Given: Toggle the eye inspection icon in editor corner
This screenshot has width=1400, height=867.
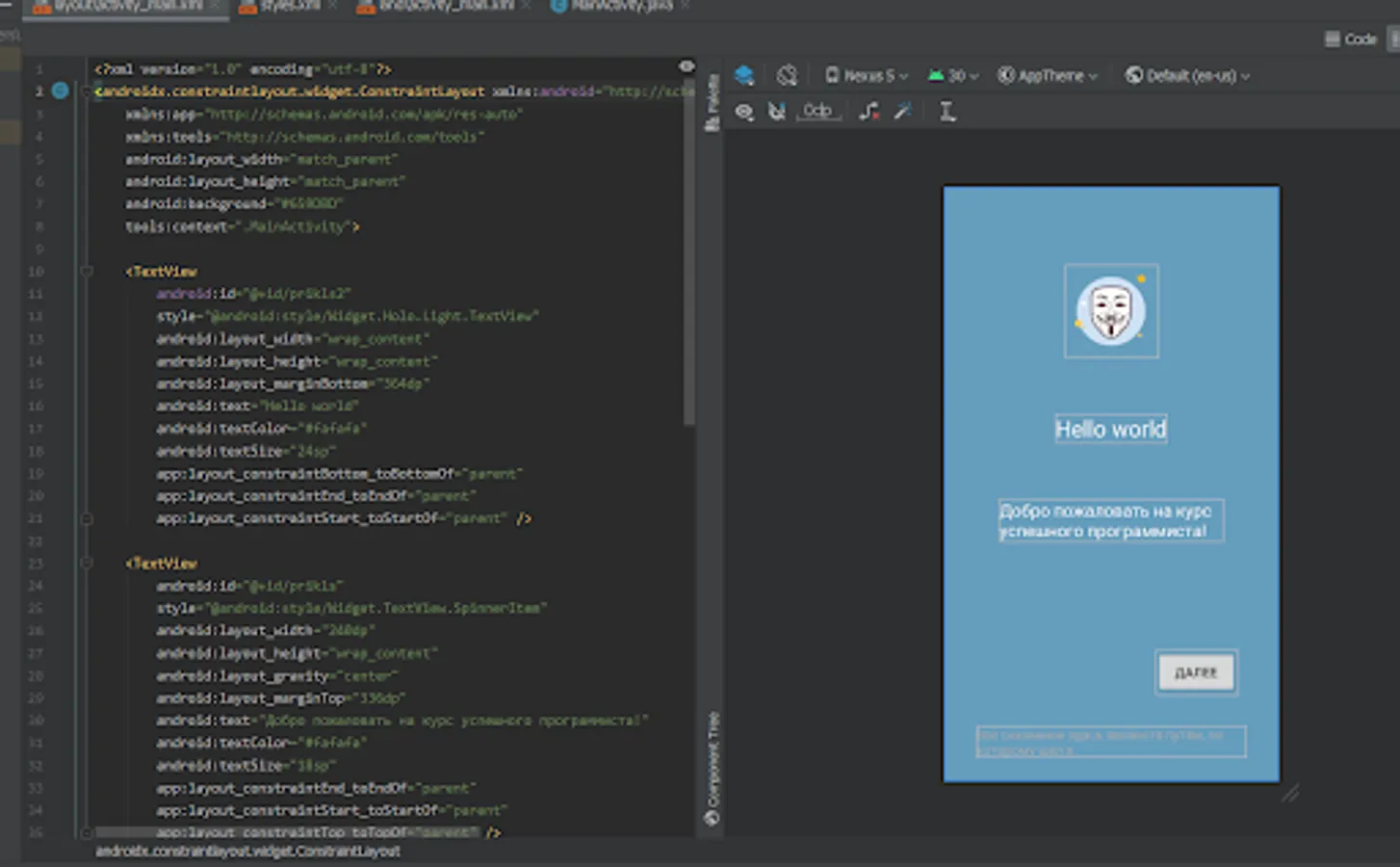Looking at the screenshot, I should (x=687, y=66).
